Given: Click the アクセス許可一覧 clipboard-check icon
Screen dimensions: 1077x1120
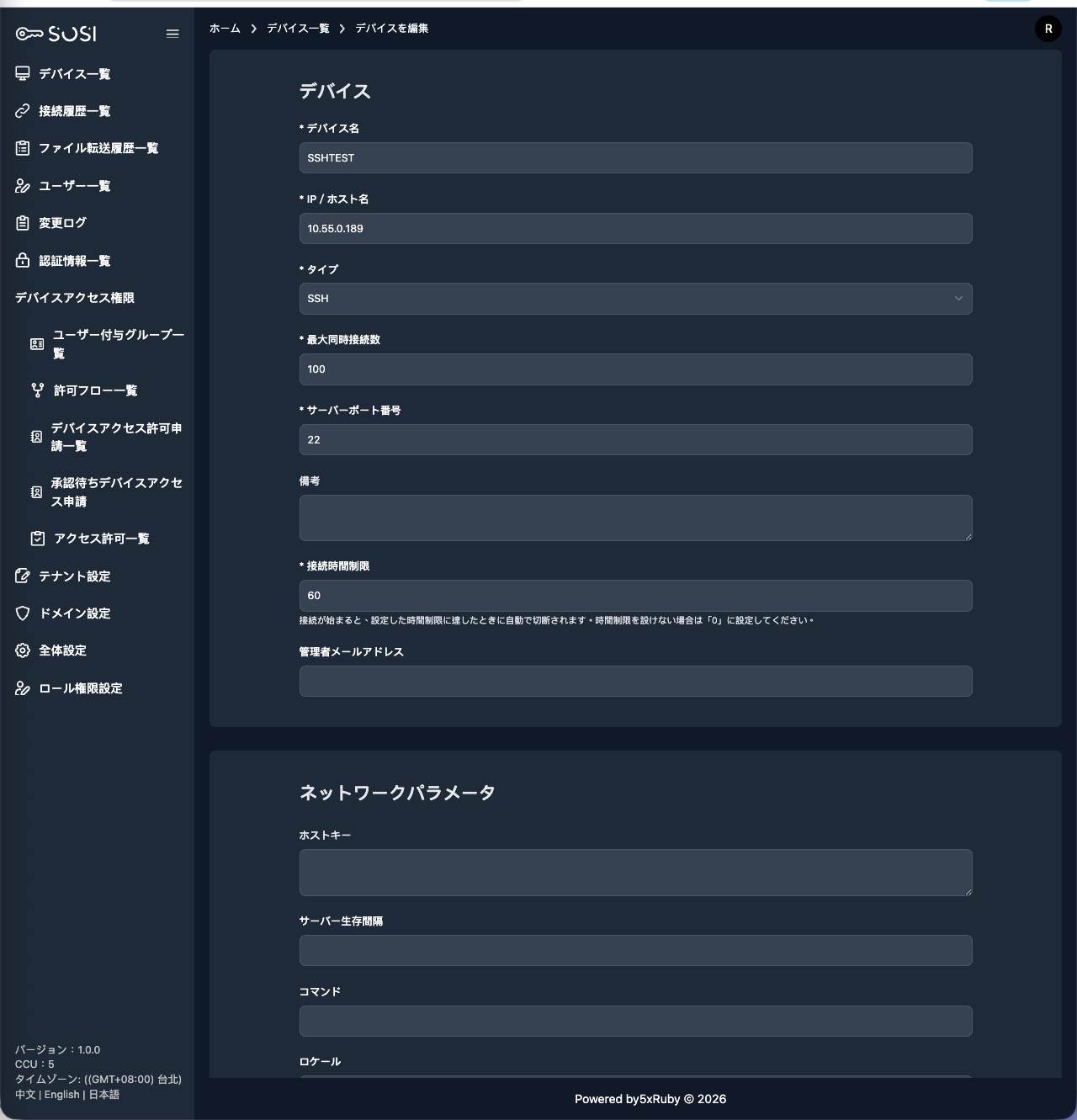Looking at the screenshot, I should [38, 539].
